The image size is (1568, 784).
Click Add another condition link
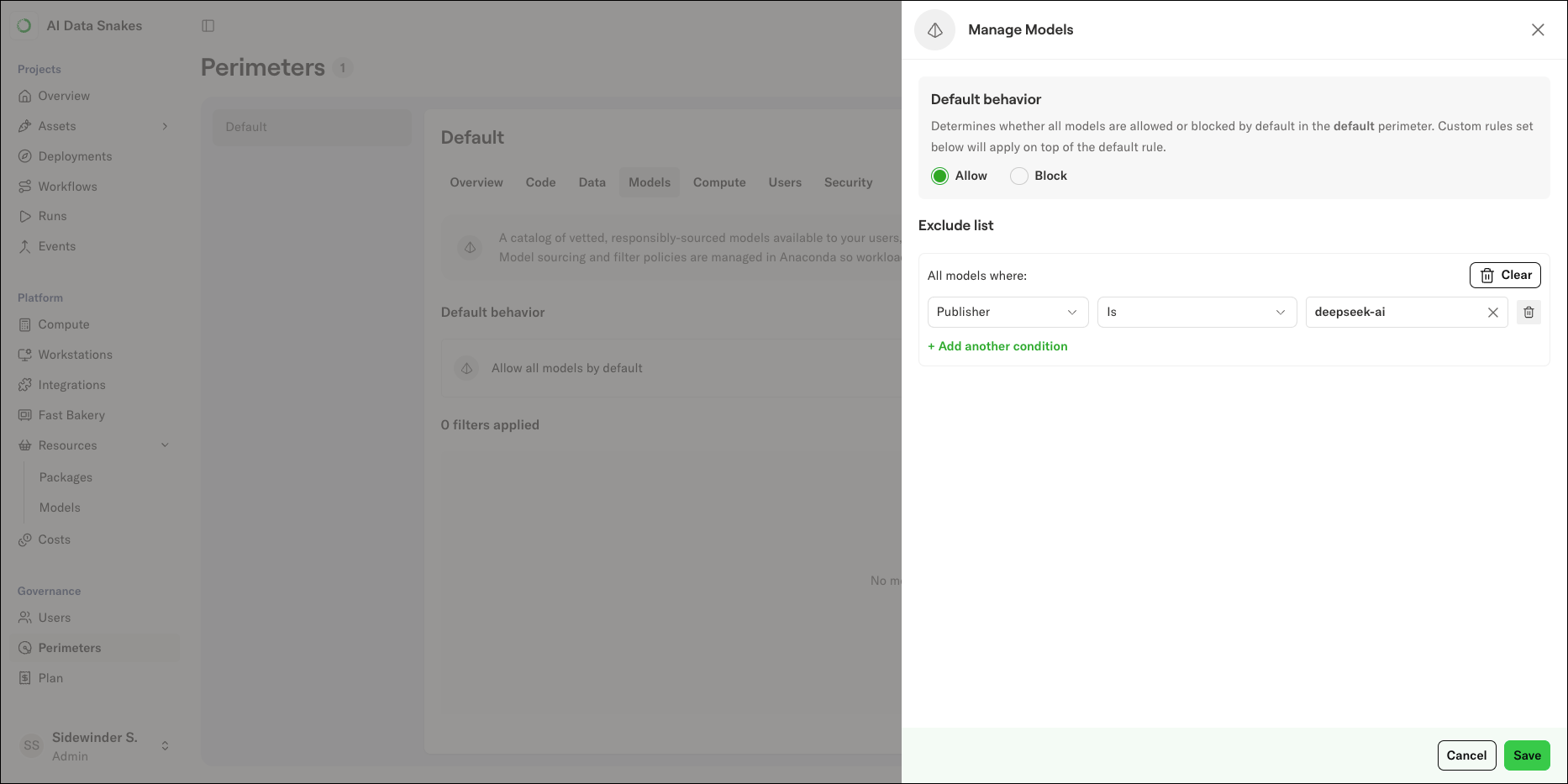997,346
